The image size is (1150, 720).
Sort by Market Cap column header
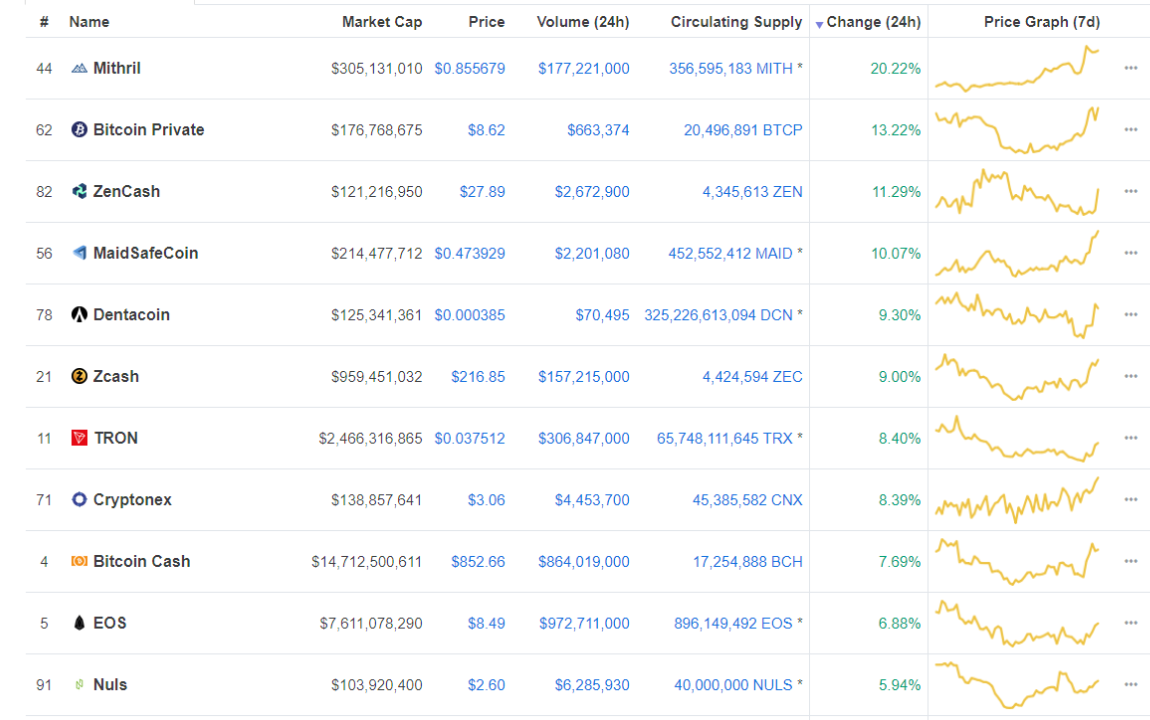pos(382,22)
